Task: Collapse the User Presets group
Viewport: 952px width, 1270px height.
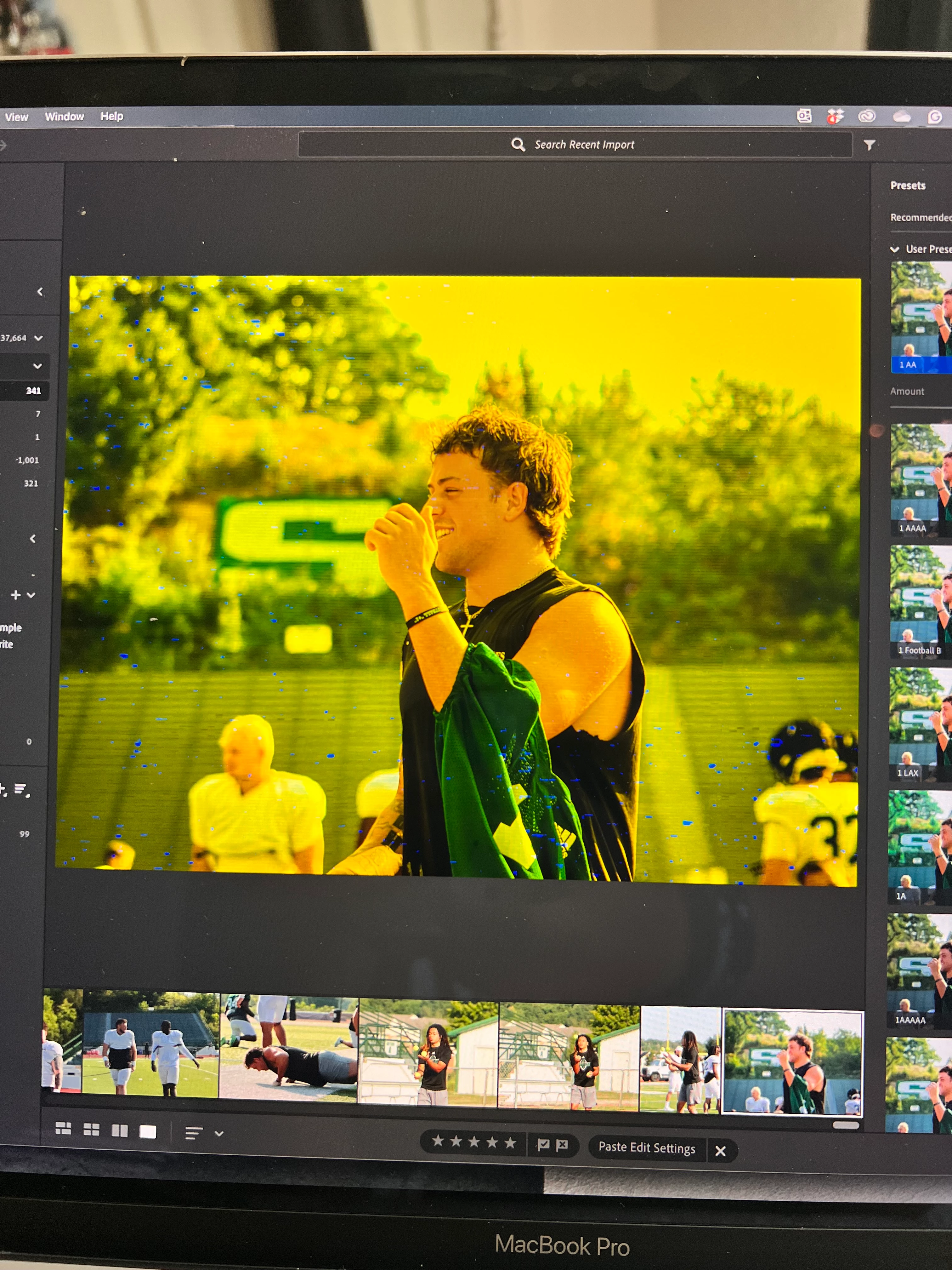Action: point(894,249)
